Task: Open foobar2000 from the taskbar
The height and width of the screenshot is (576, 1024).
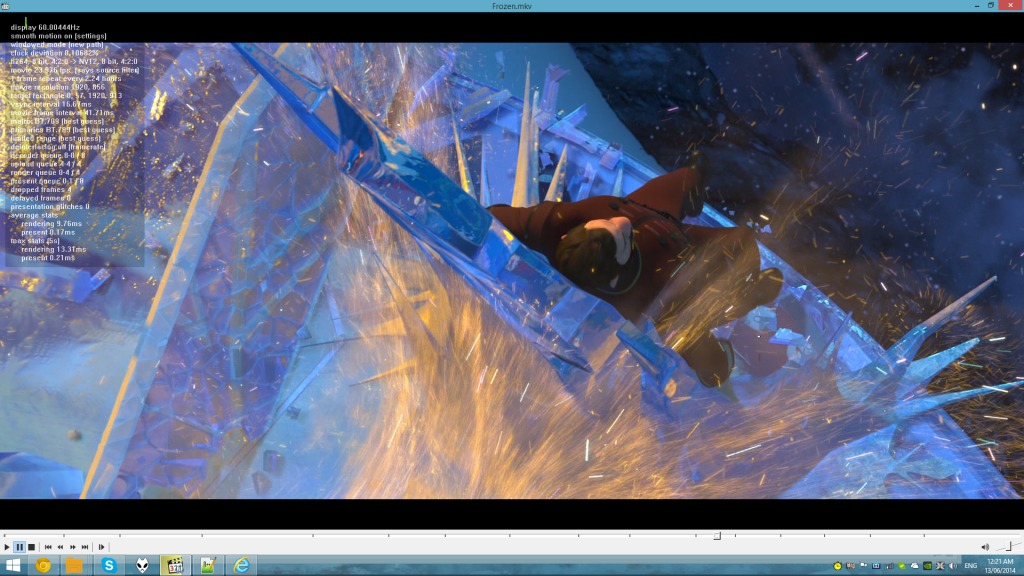Action: [x=142, y=566]
